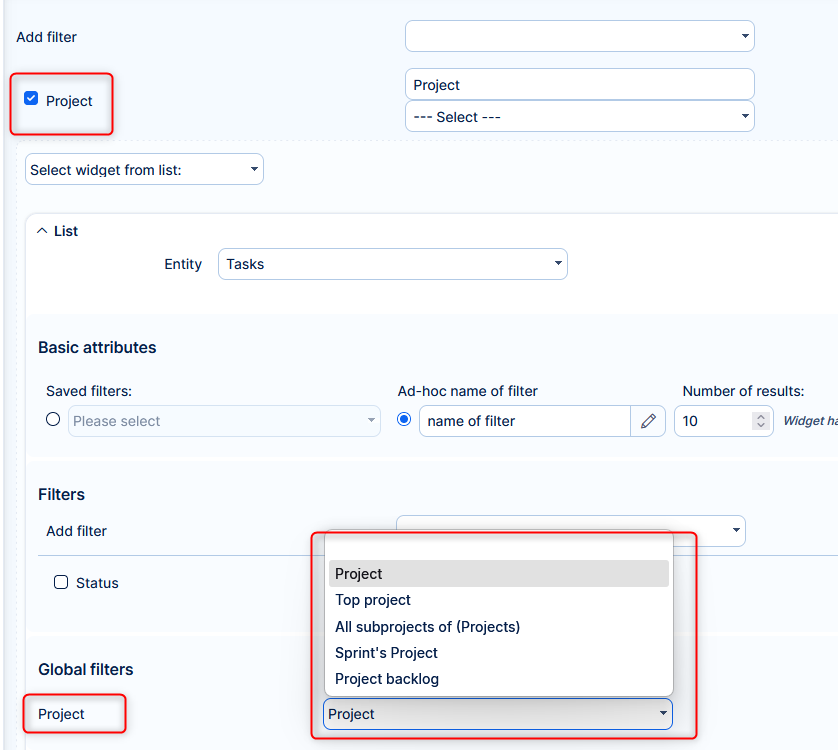The width and height of the screenshot is (838, 750).
Task: Enable the Status filter checkbox
Action: click(61, 582)
